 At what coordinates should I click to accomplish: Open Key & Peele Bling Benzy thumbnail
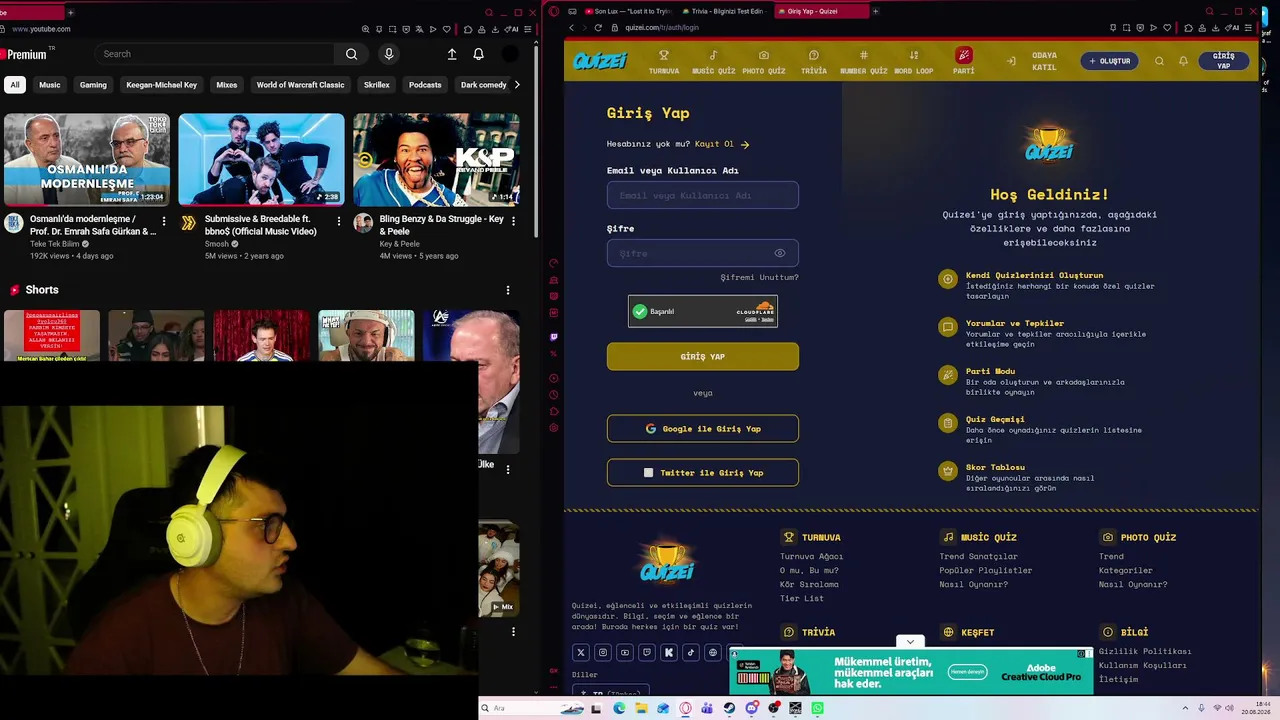436,159
